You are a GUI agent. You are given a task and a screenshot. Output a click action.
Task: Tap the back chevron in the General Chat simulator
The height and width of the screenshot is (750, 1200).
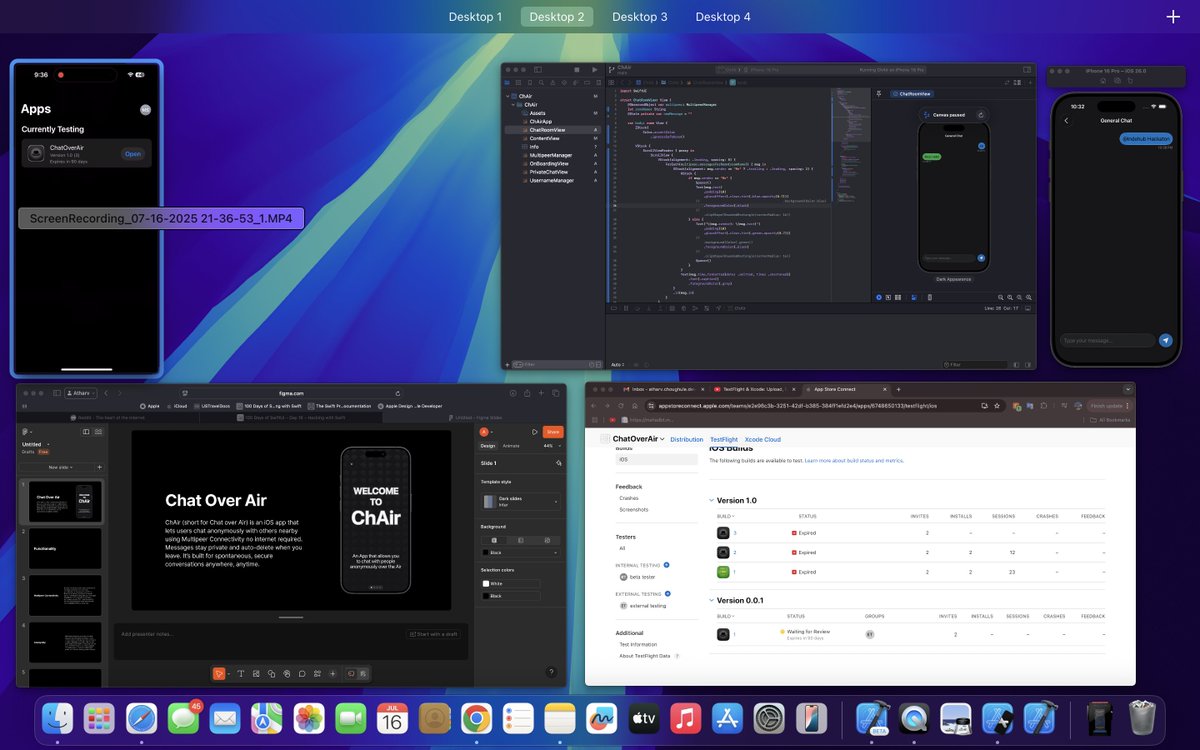coord(1066,120)
